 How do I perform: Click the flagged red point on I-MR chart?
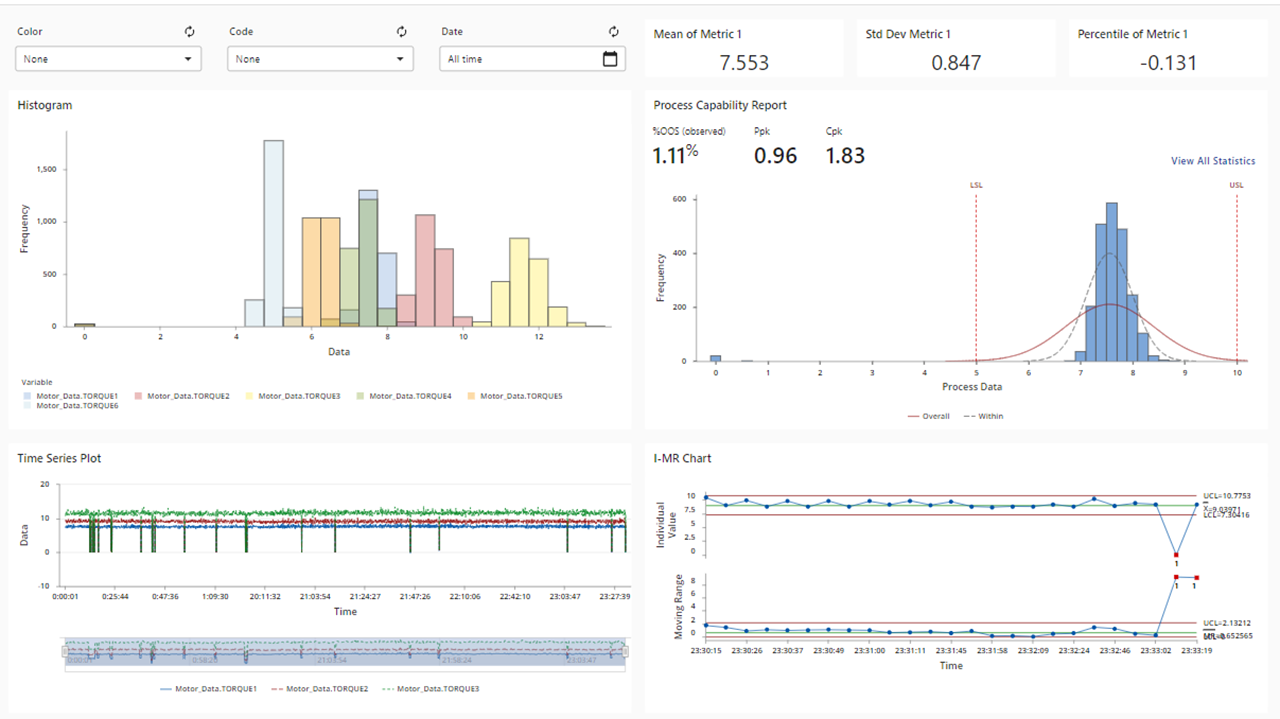(x=1174, y=556)
